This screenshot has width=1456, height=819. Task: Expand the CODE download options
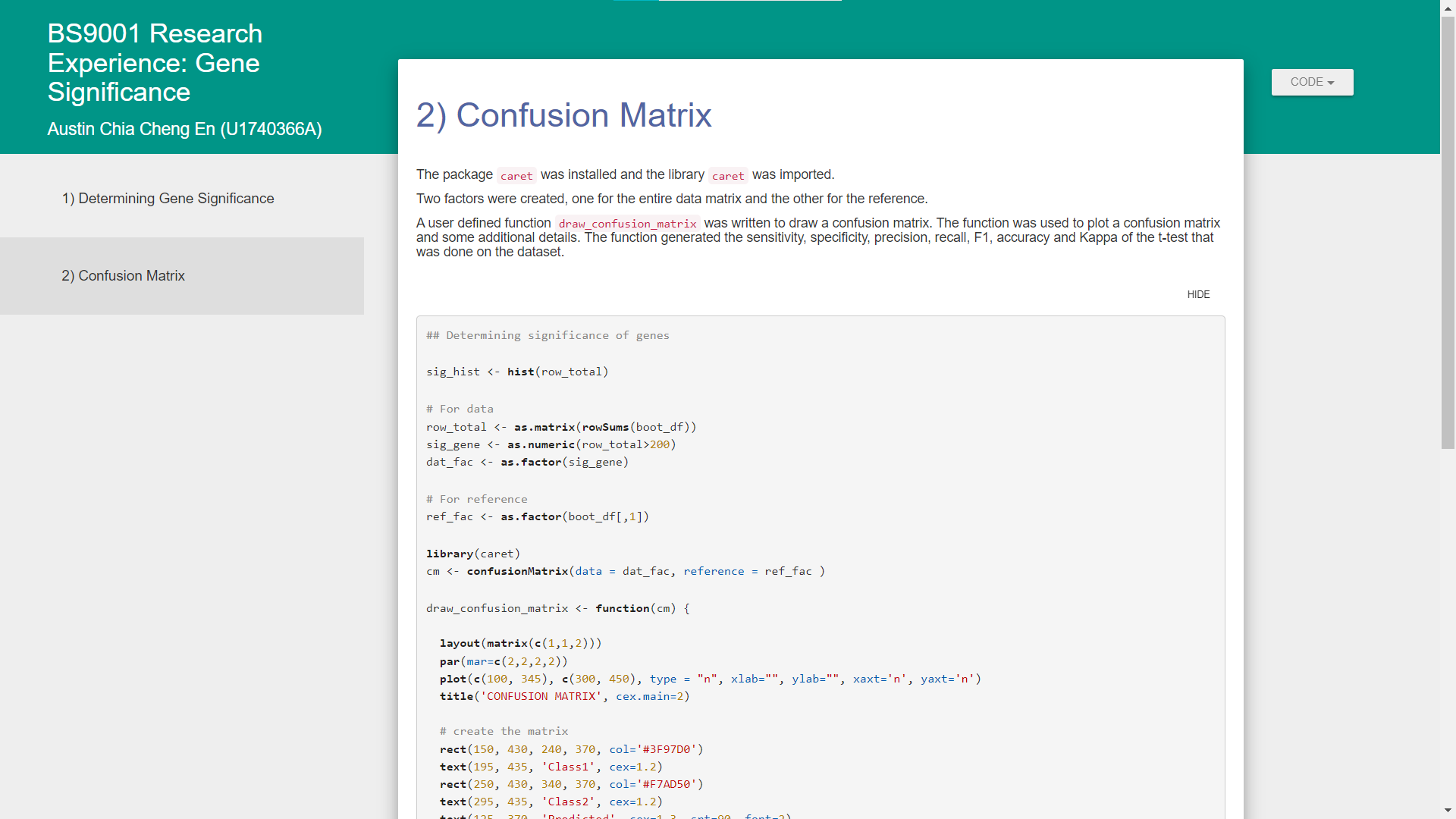(1311, 82)
